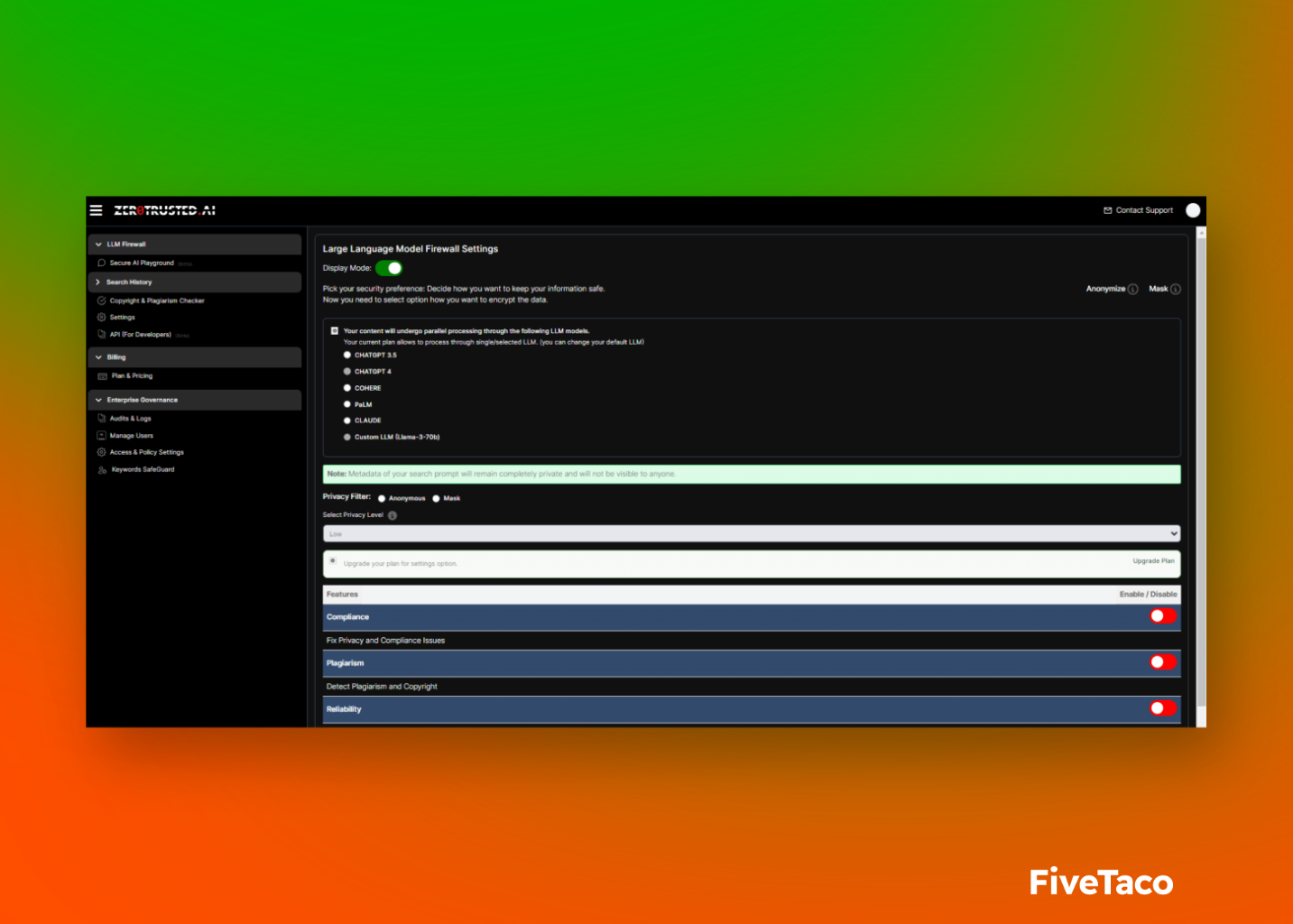Image resolution: width=1293 pixels, height=924 pixels.
Task: Click the Manage Users icon
Action: click(101, 435)
